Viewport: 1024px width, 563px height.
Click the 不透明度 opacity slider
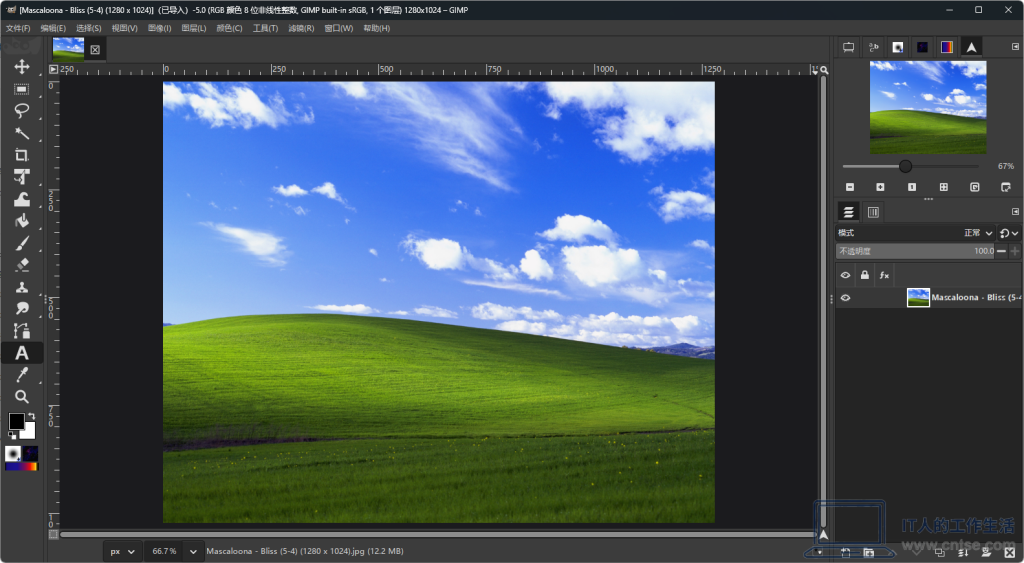916,251
